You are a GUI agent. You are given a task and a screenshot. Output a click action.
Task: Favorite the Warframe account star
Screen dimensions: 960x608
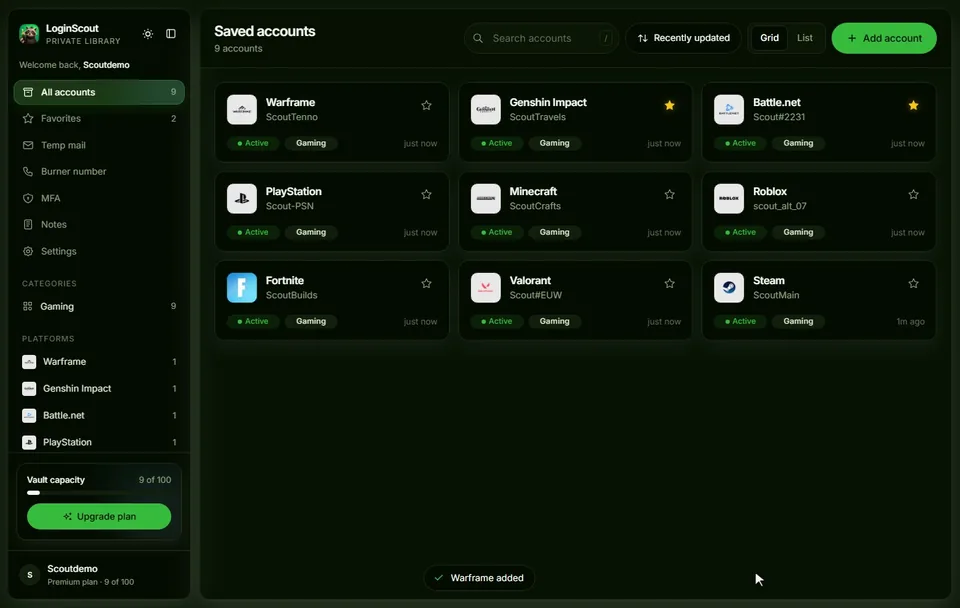tap(427, 105)
